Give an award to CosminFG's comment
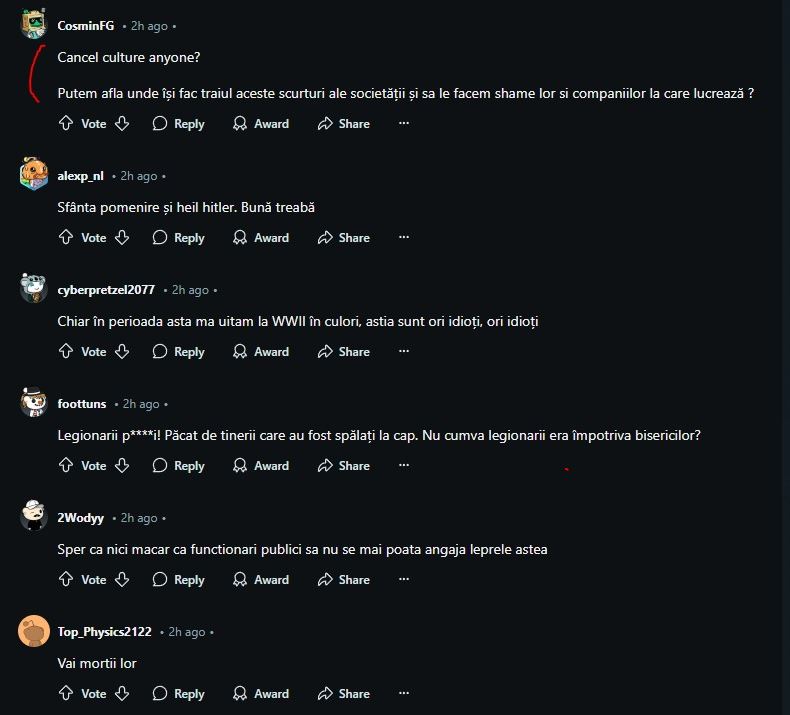The height and width of the screenshot is (715, 790). pyautogui.click(x=260, y=124)
